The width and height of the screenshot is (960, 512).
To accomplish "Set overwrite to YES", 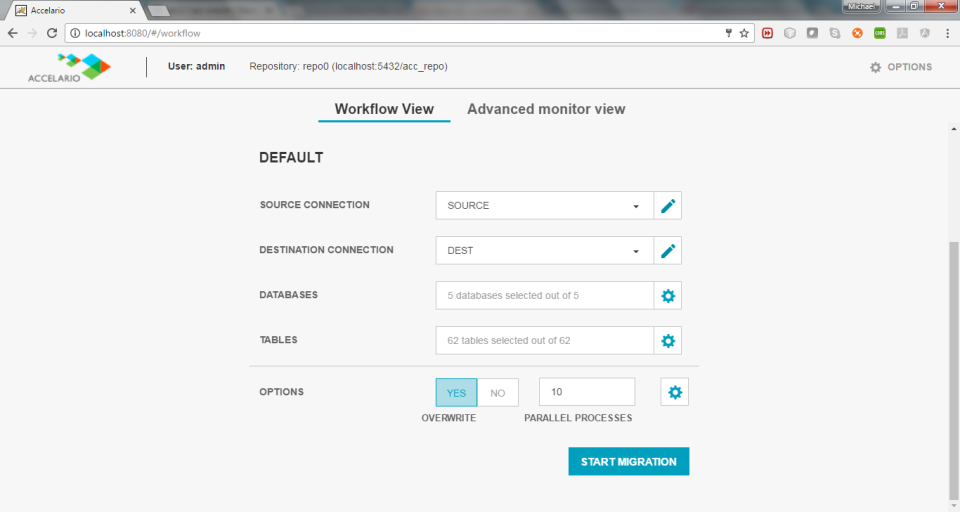I will point(456,393).
